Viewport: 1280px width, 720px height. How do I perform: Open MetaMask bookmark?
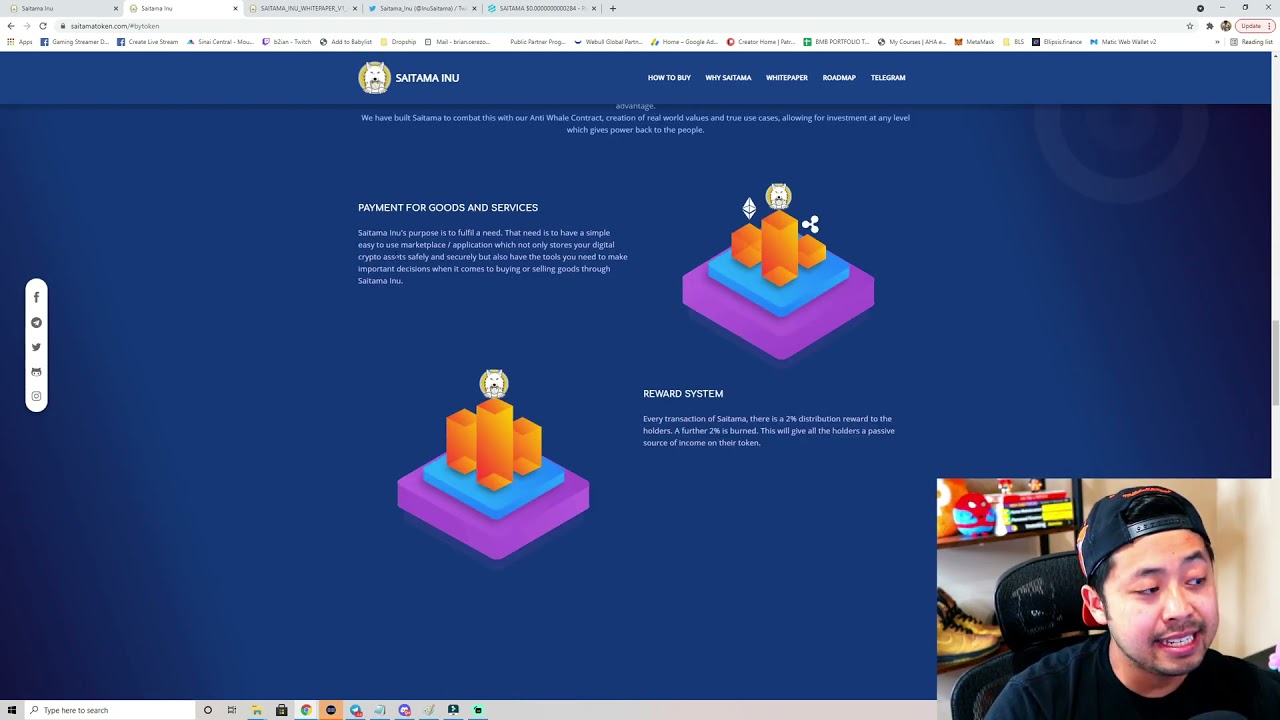pyautogui.click(x=974, y=42)
